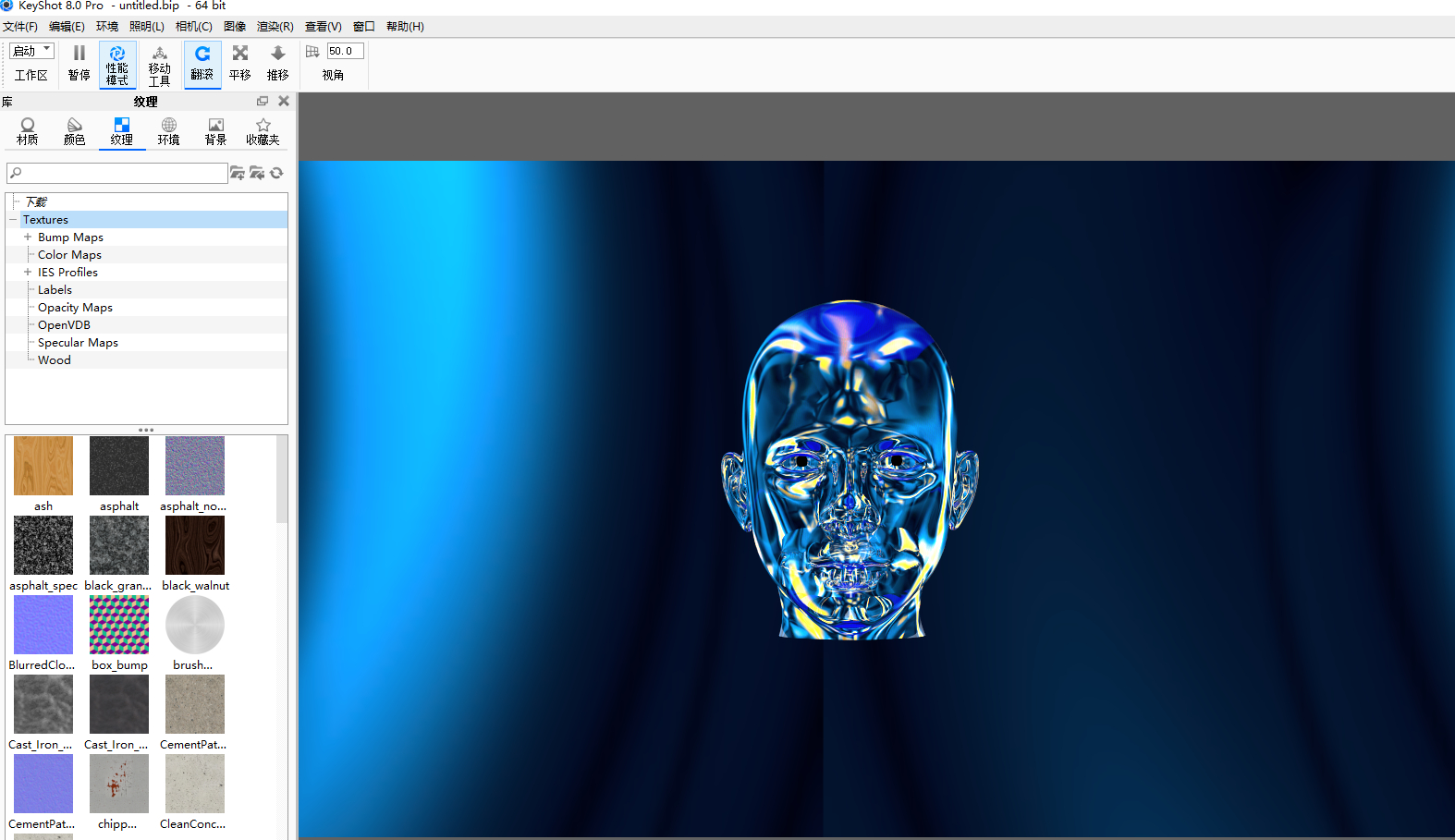Image resolution: width=1455 pixels, height=840 pixels.
Task: Select the asphalt_spec texture thumbnail
Action: click(43, 545)
